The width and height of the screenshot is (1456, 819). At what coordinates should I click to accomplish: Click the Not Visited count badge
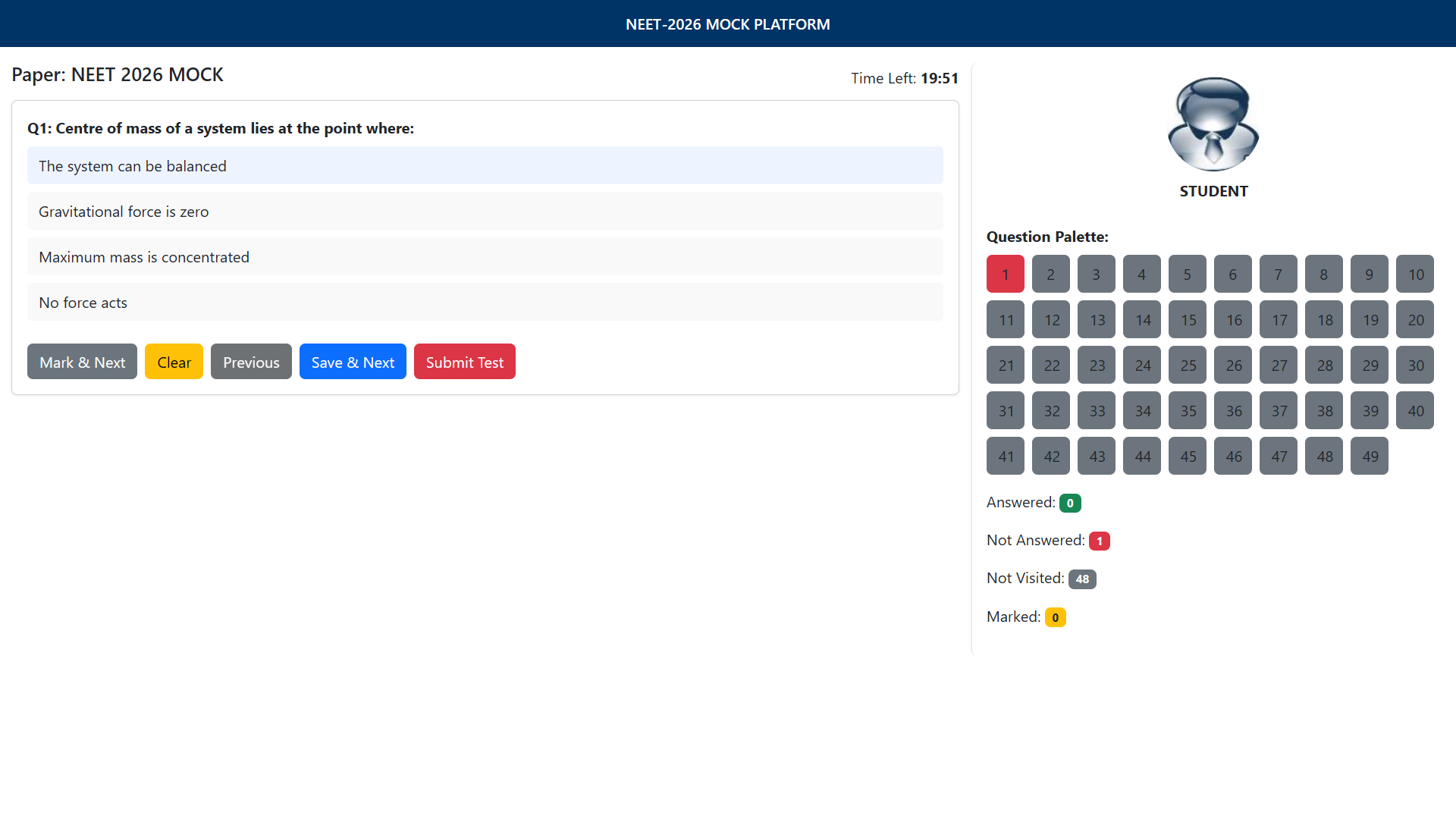(1082, 579)
